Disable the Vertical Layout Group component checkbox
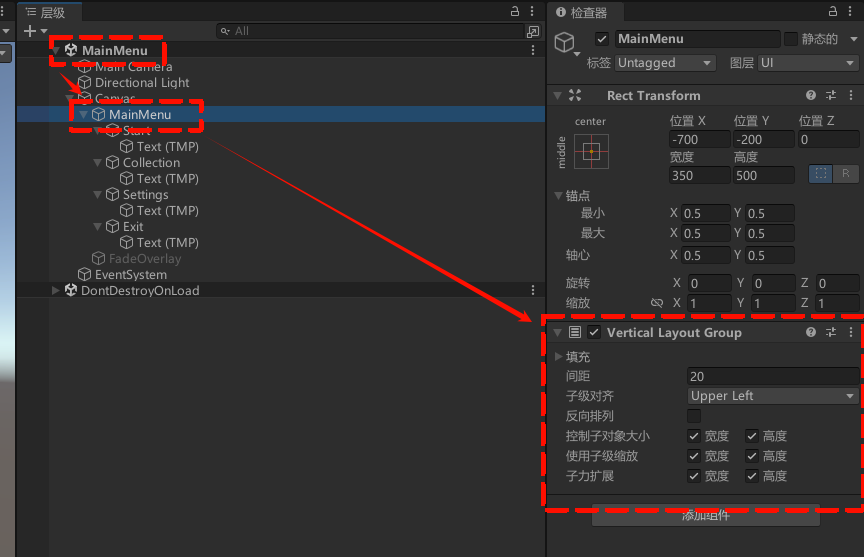The height and width of the screenshot is (557, 864). pyautogui.click(x=594, y=332)
